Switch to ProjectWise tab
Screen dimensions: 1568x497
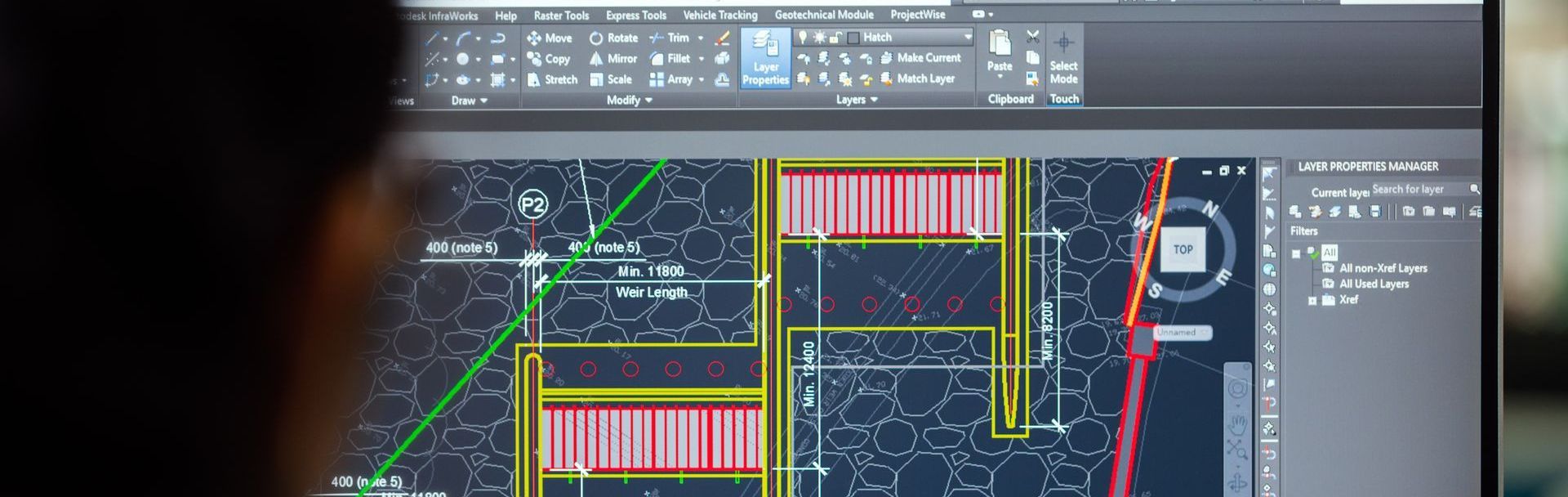coord(918,15)
